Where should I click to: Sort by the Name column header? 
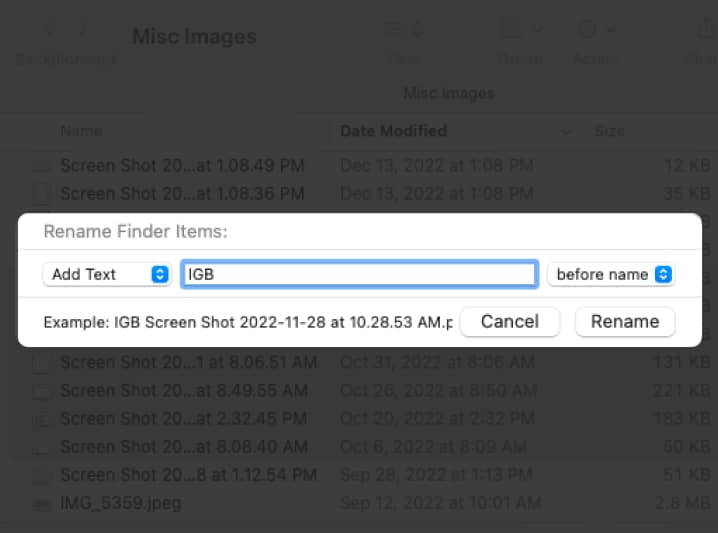(80, 131)
